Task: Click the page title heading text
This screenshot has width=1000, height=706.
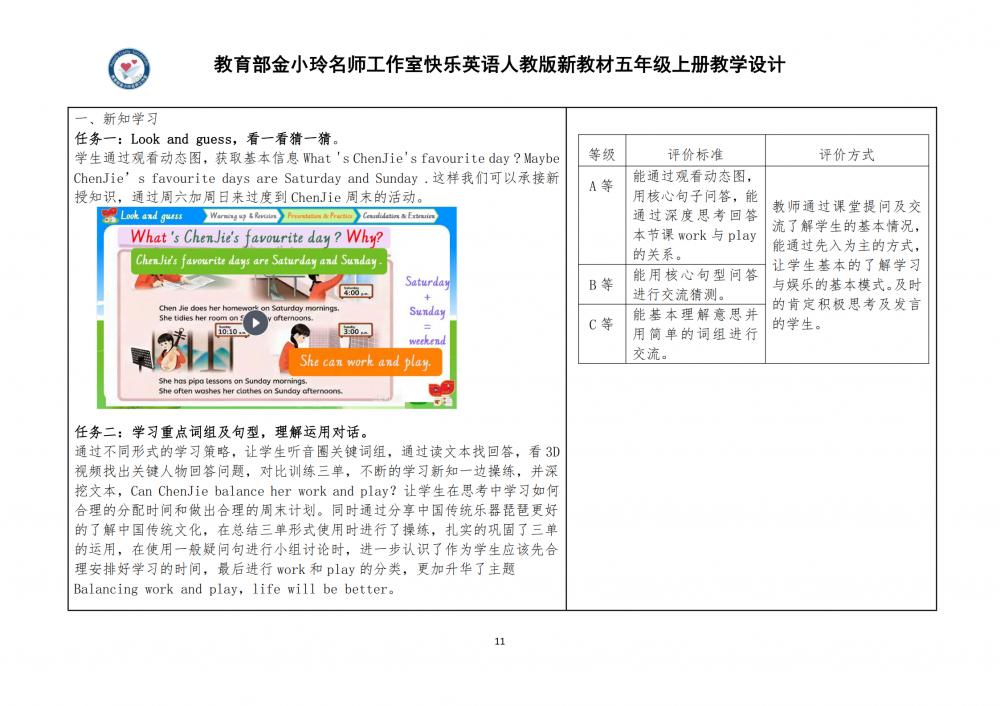Action: point(499,64)
